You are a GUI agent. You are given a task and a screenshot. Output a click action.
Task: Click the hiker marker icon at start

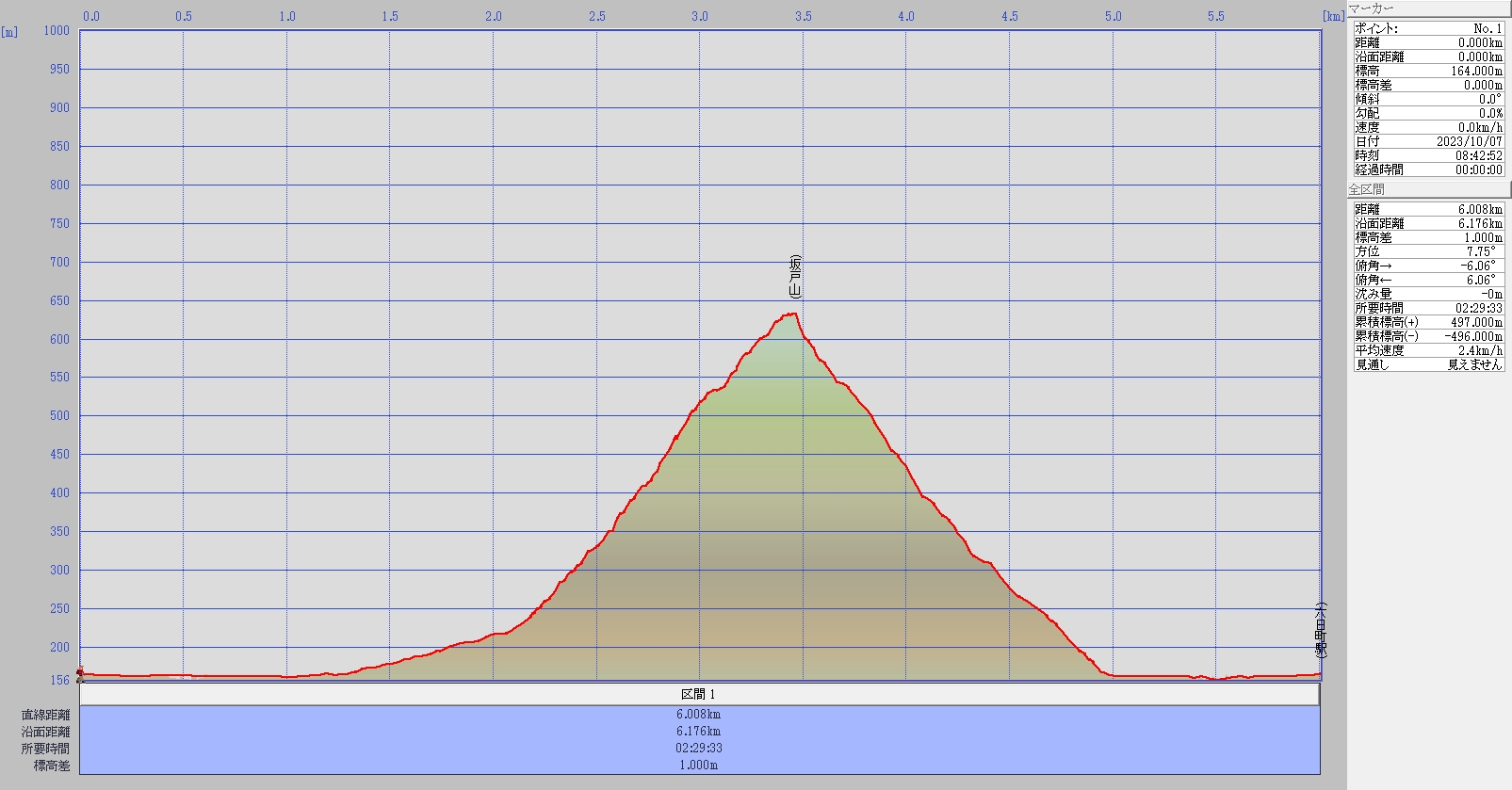(80, 673)
